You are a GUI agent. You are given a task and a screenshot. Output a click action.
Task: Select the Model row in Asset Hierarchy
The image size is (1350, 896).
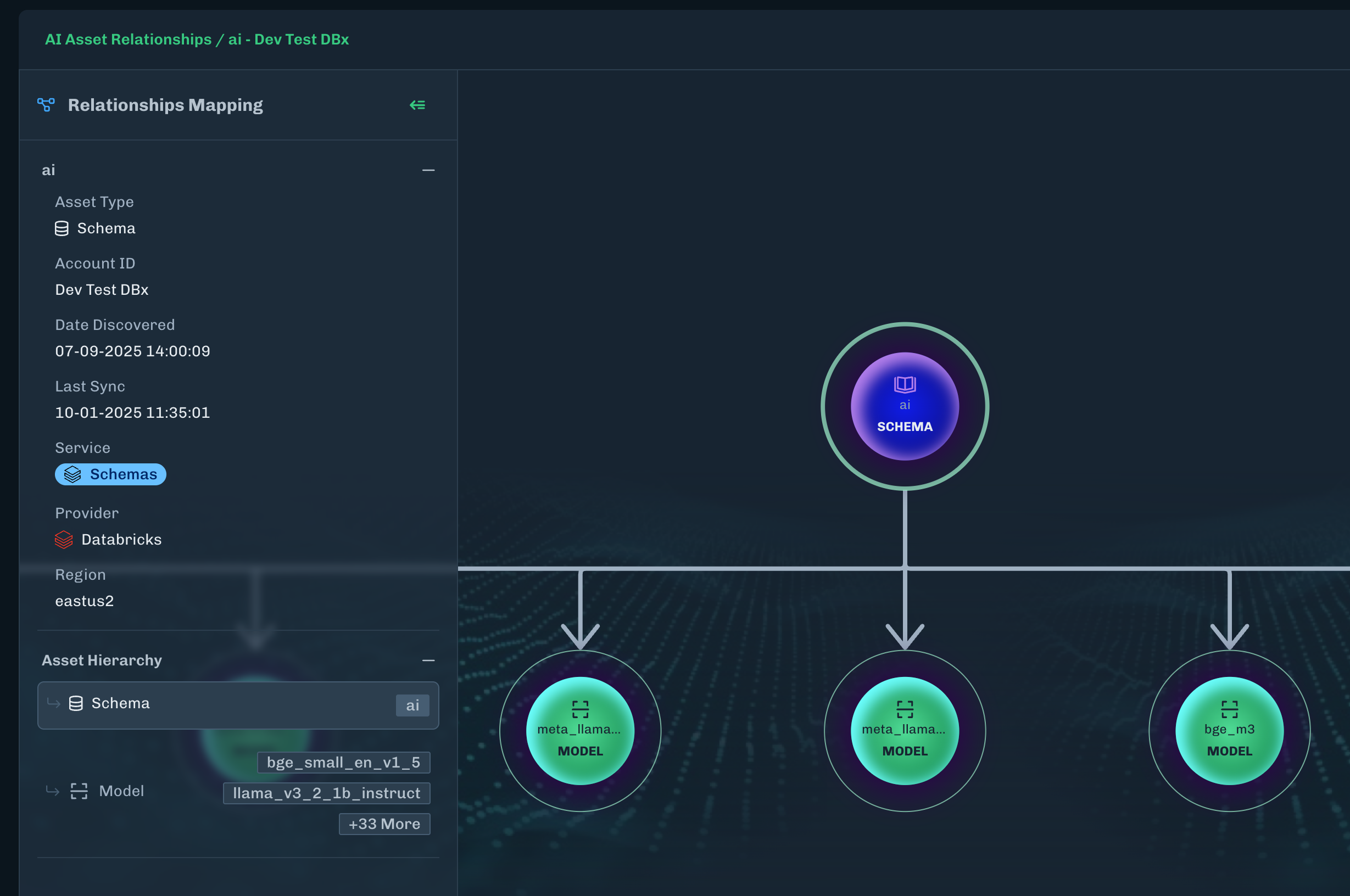click(x=121, y=791)
